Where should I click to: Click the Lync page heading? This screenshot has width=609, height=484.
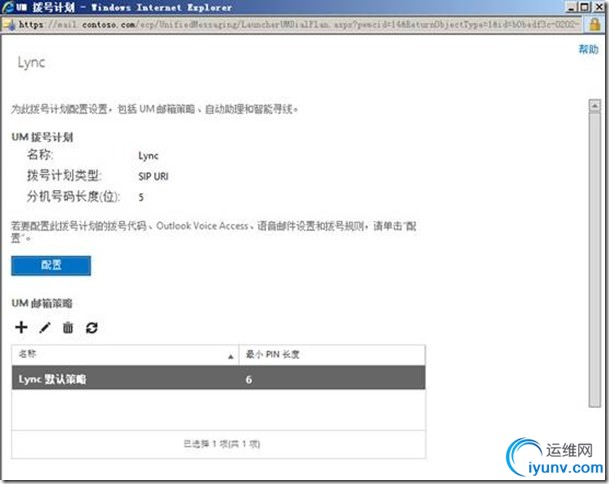click(31, 63)
